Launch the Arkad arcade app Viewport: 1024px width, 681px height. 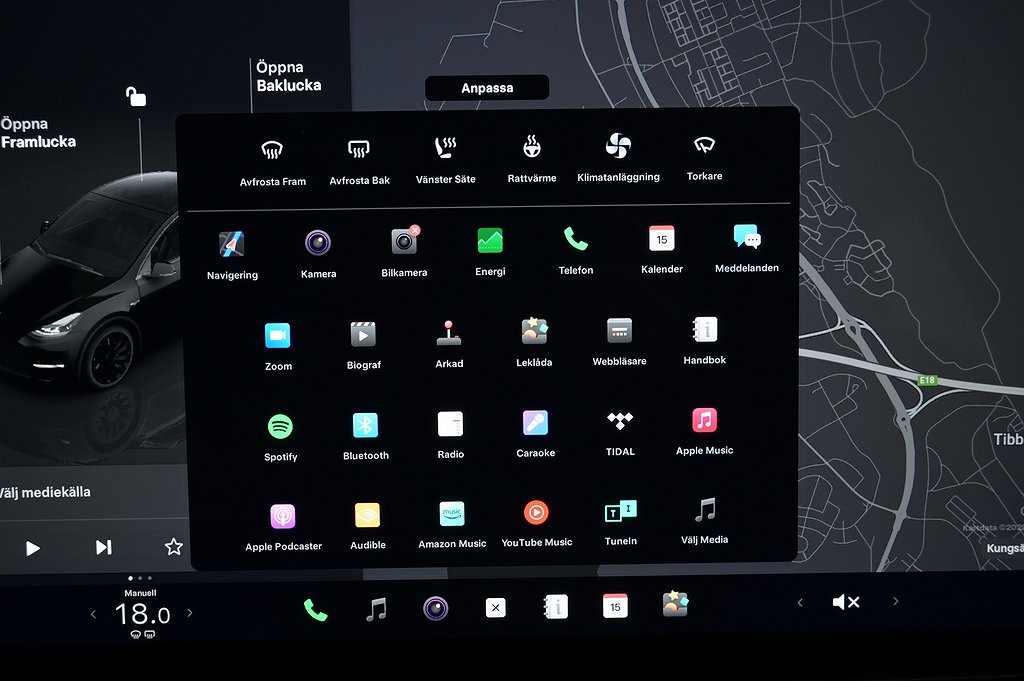449,333
